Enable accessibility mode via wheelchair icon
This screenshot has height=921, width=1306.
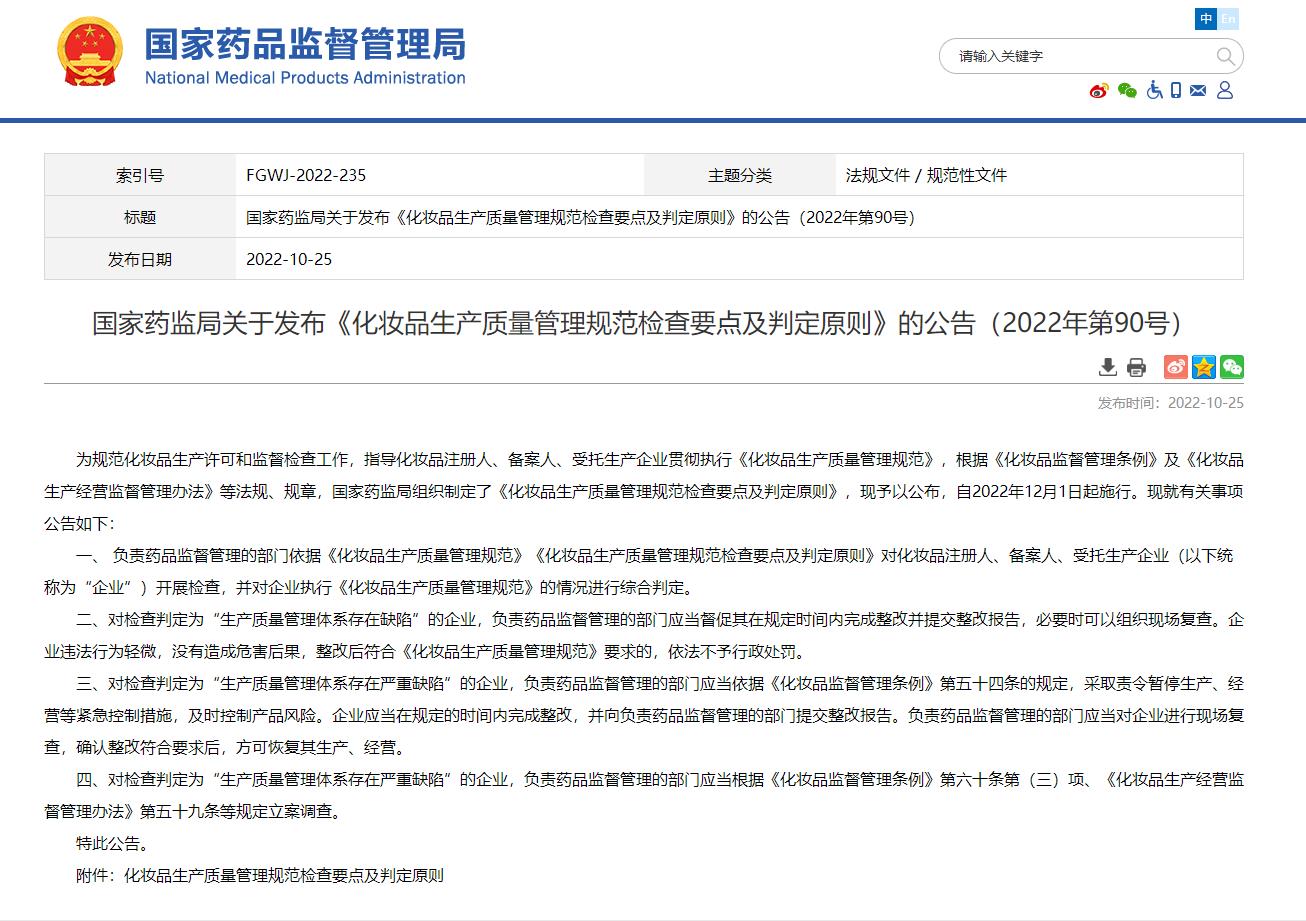click(x=1154, y=90)
